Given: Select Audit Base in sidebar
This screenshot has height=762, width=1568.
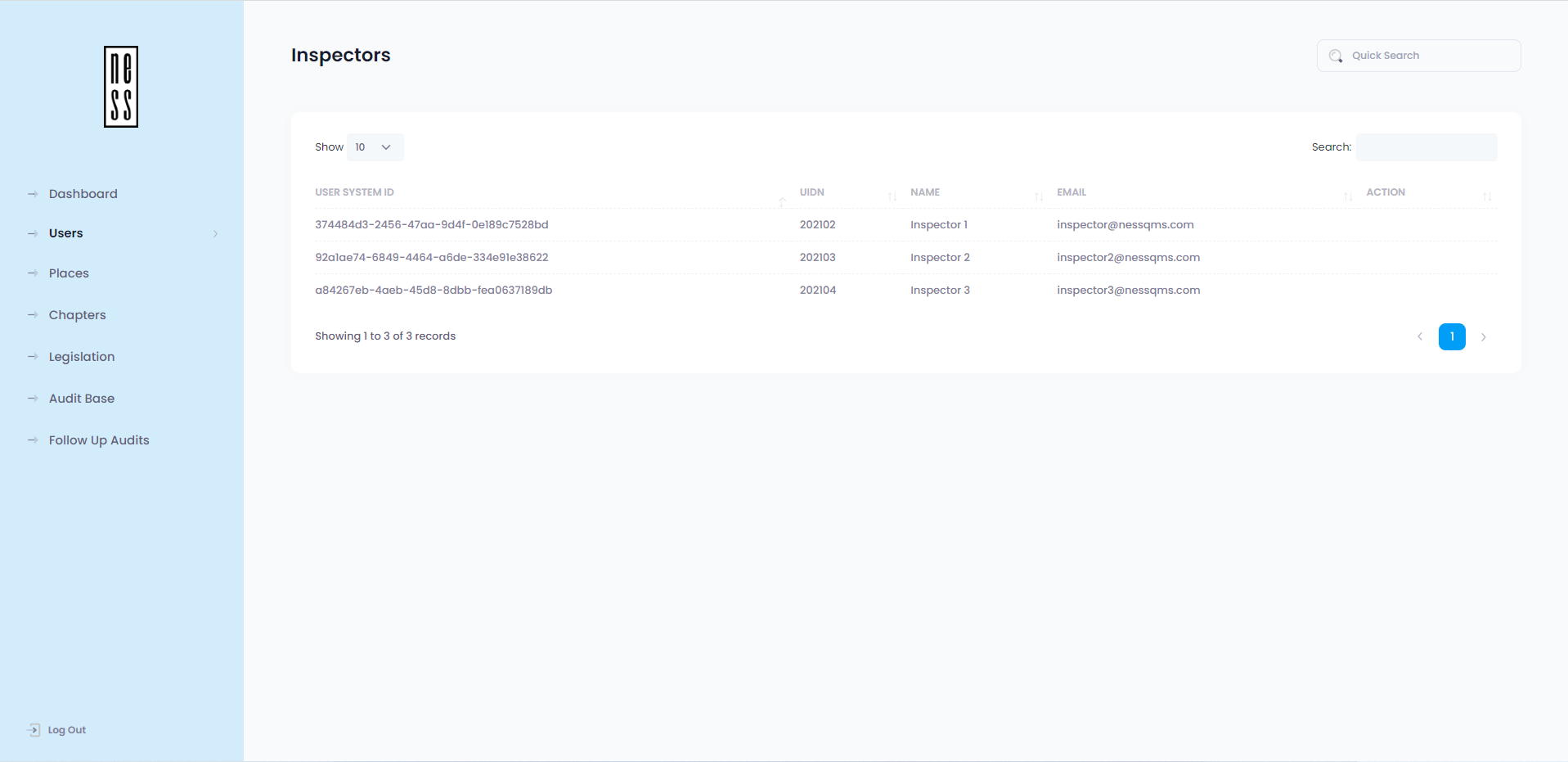Looking at the screenshot, I should coord(81,399).
